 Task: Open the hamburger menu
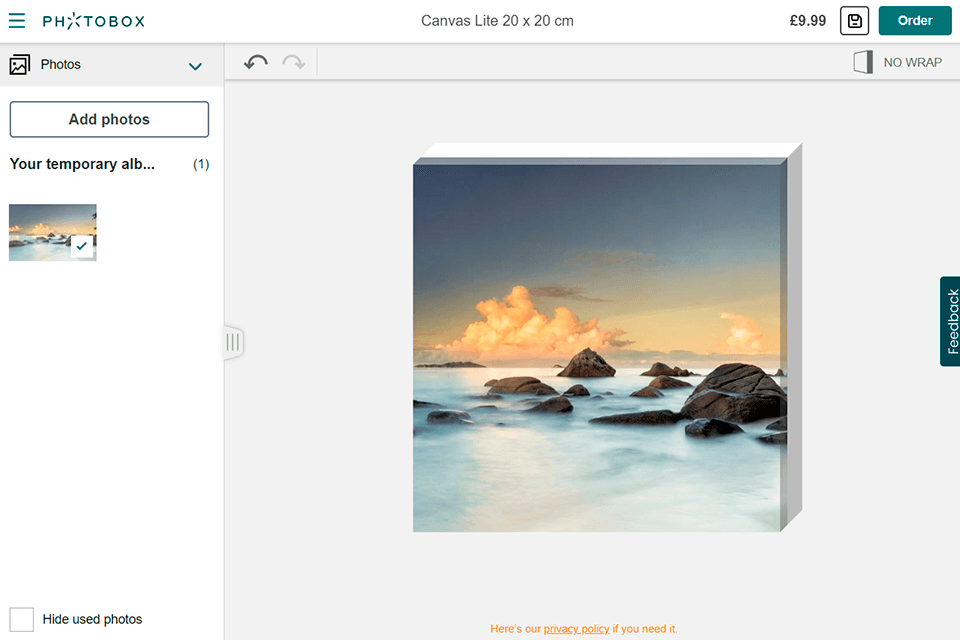pyautogui.click(x=17, y=21)
